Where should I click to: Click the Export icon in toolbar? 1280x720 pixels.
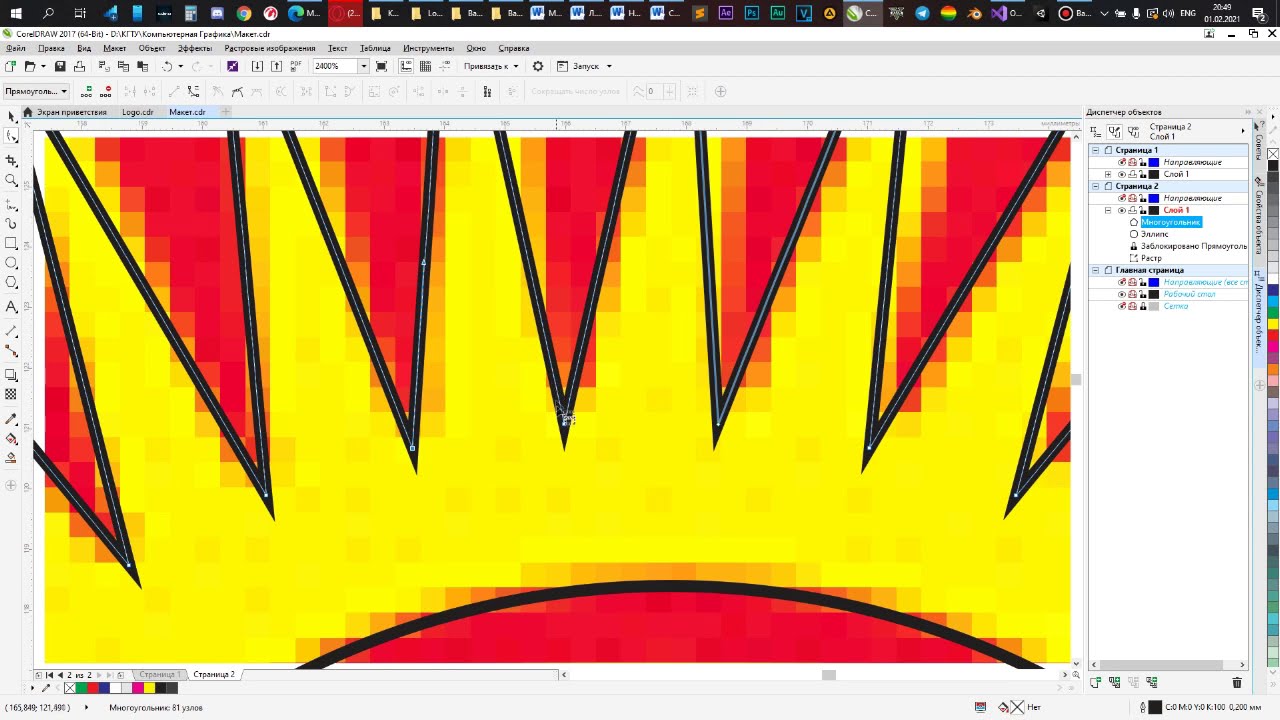click(x=275, y=66)
